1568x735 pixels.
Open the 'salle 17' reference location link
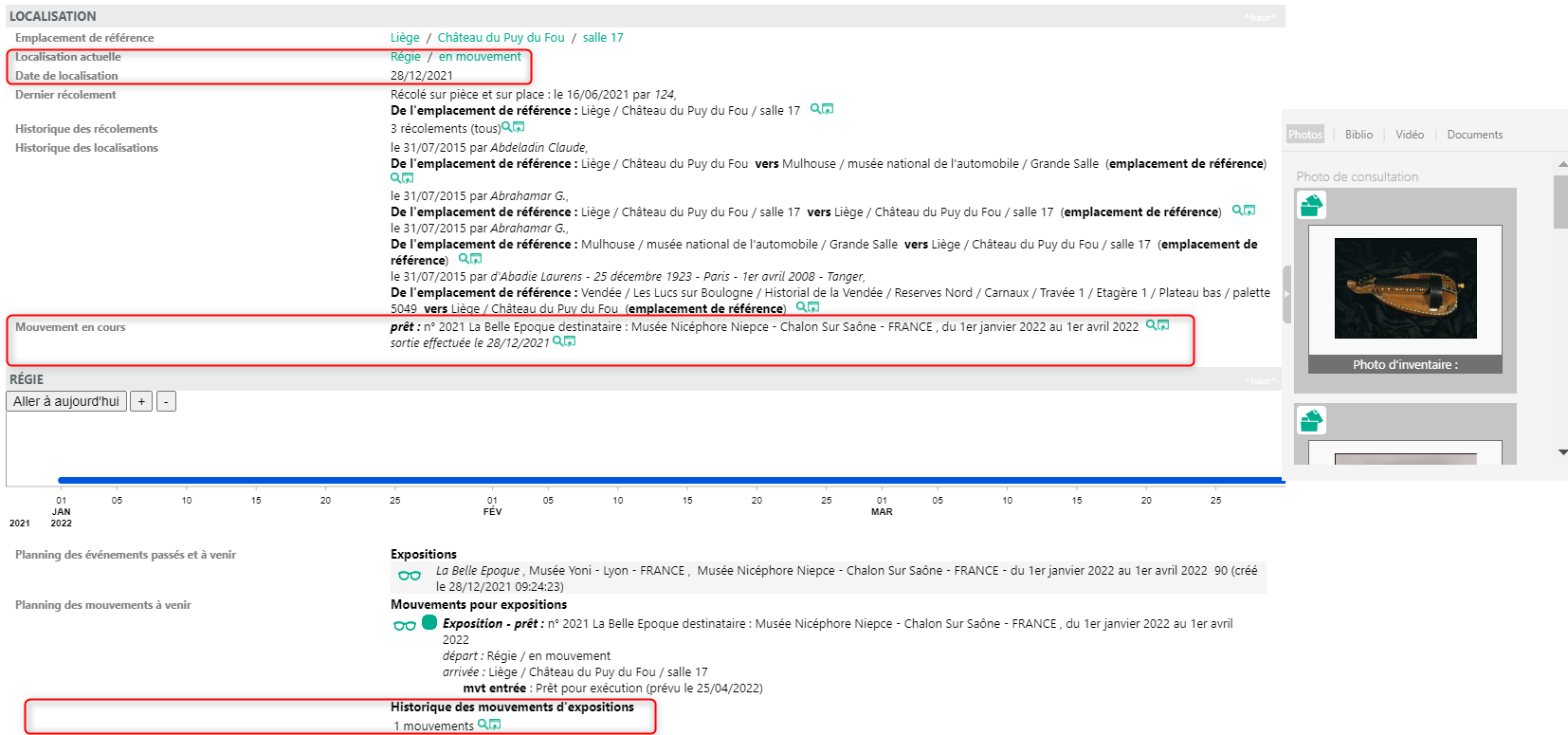[x=603, y=38]
